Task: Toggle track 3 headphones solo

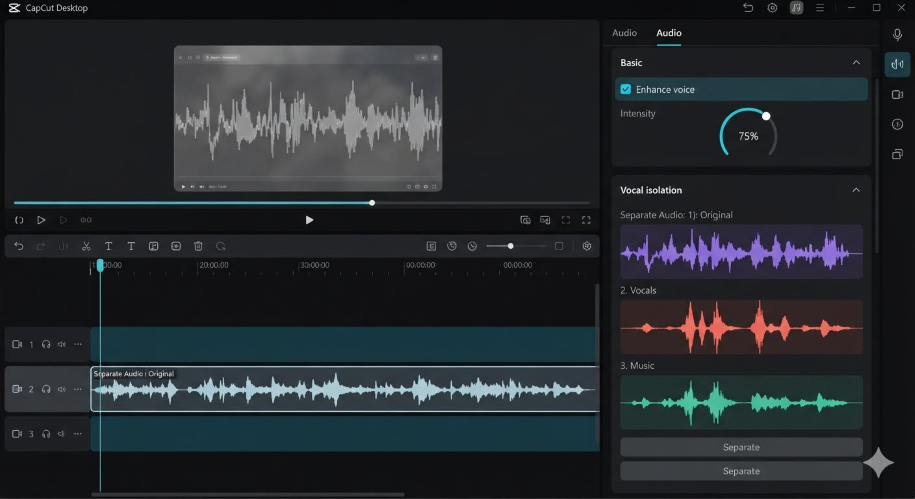Action: tap(46, 434)
